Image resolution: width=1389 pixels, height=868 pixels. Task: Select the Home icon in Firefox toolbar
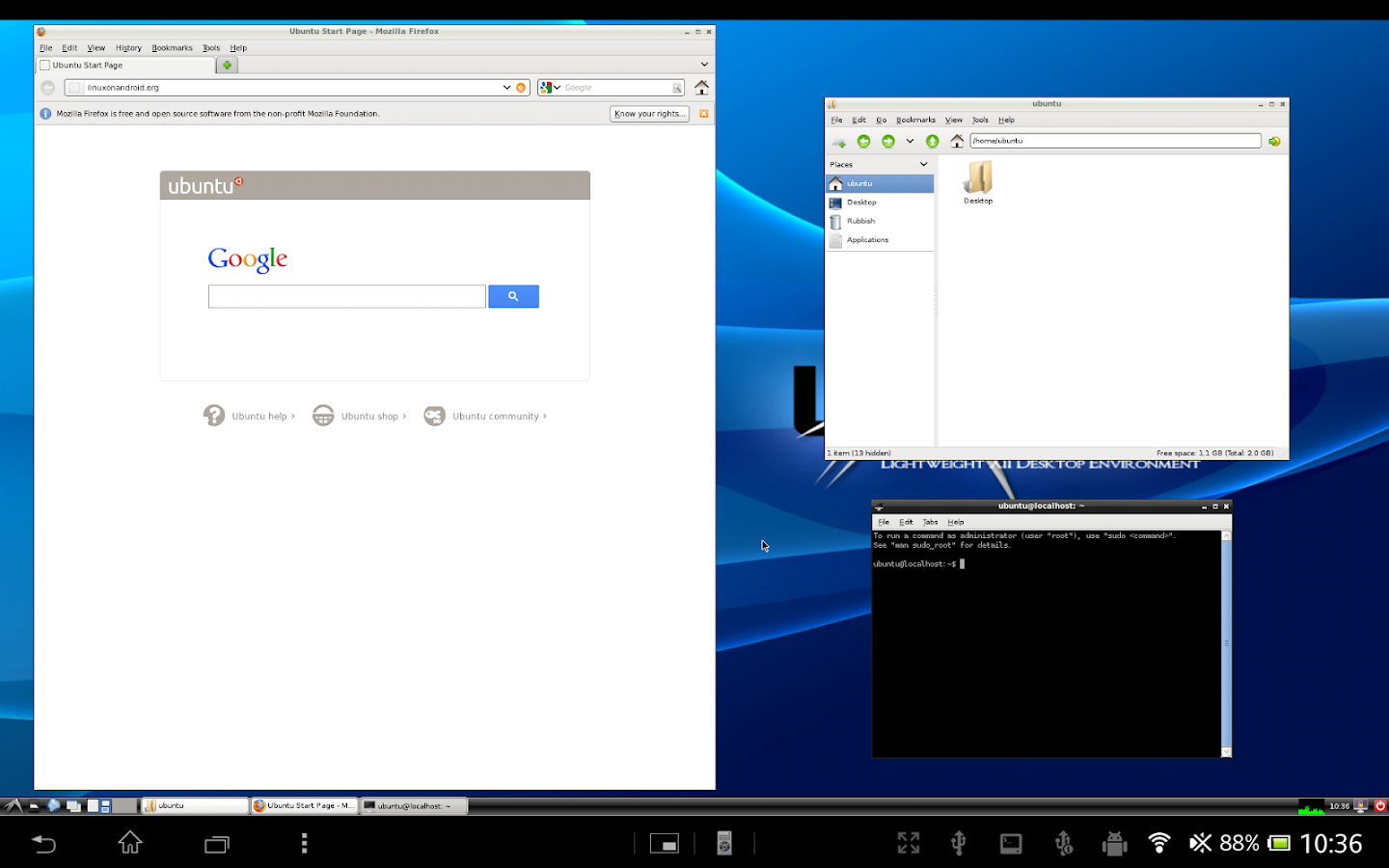click(x=701, y=87)
